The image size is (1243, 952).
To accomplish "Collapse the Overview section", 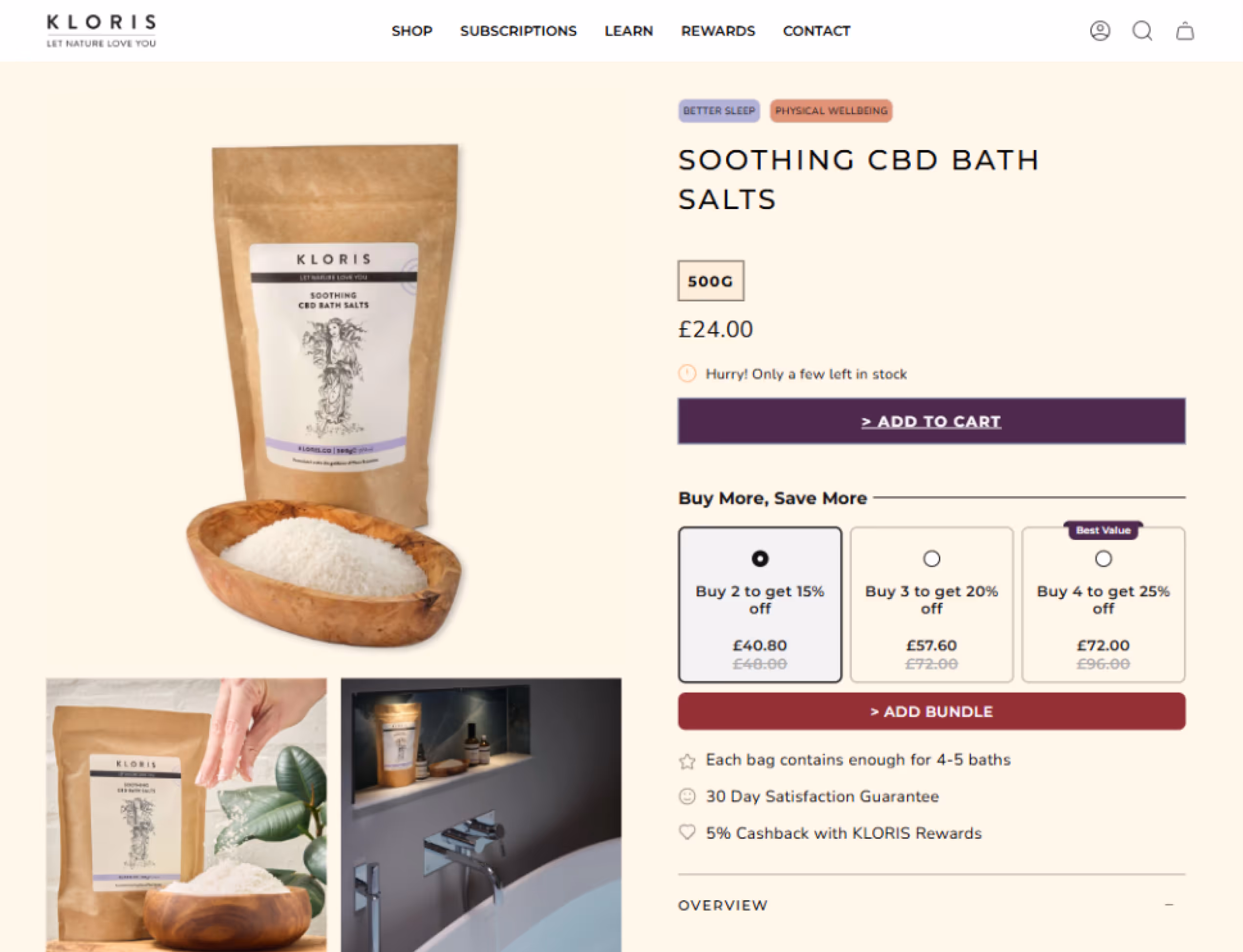I will pos(1169,905).
